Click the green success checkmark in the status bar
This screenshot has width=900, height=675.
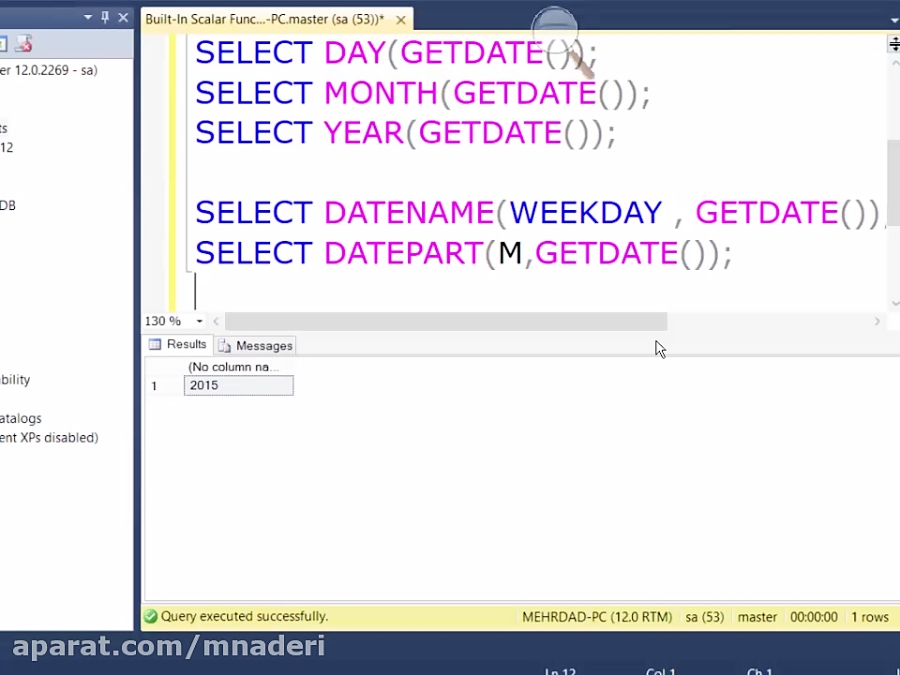coord(153,616)
